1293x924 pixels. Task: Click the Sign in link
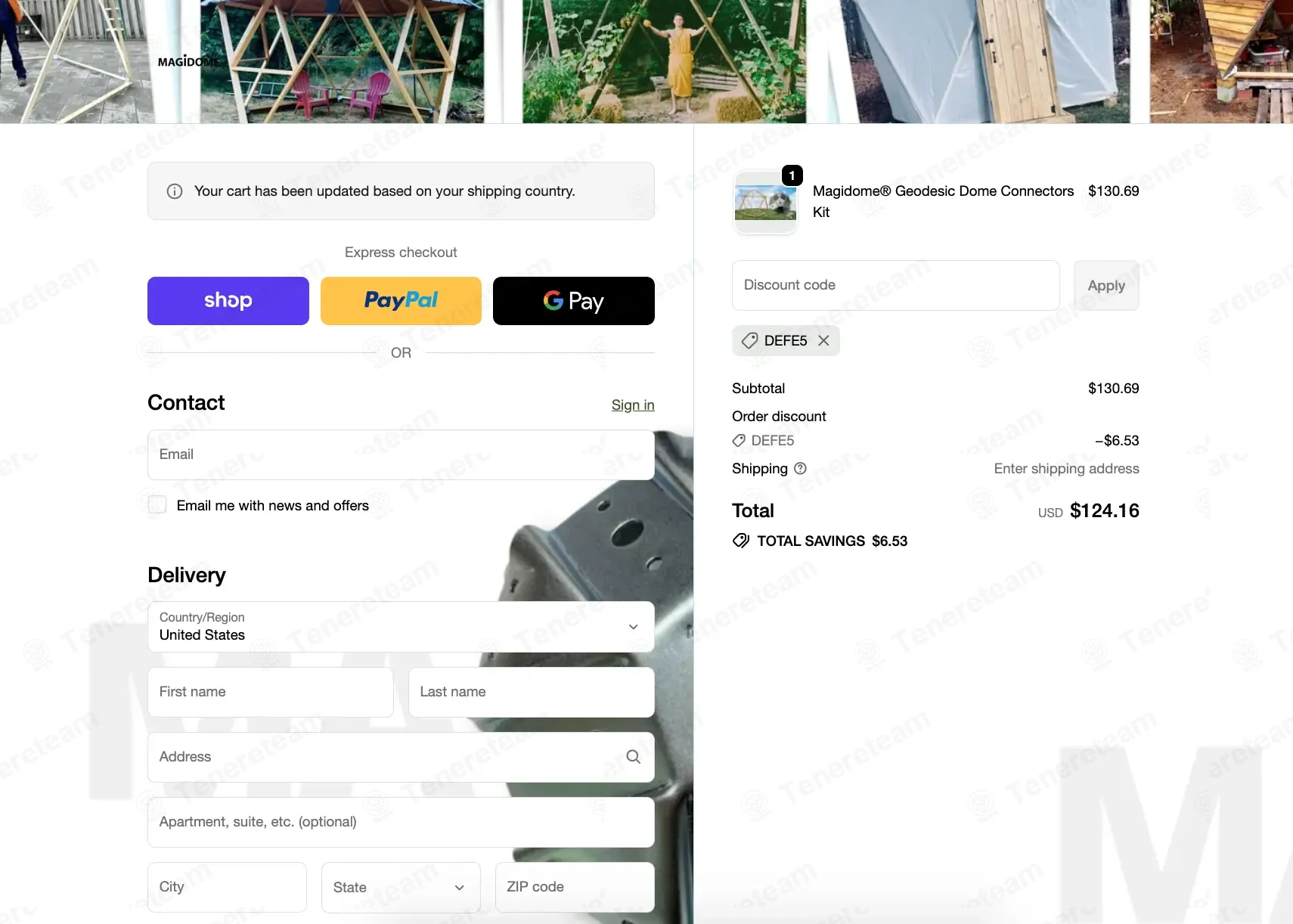(x=633, y=405)
